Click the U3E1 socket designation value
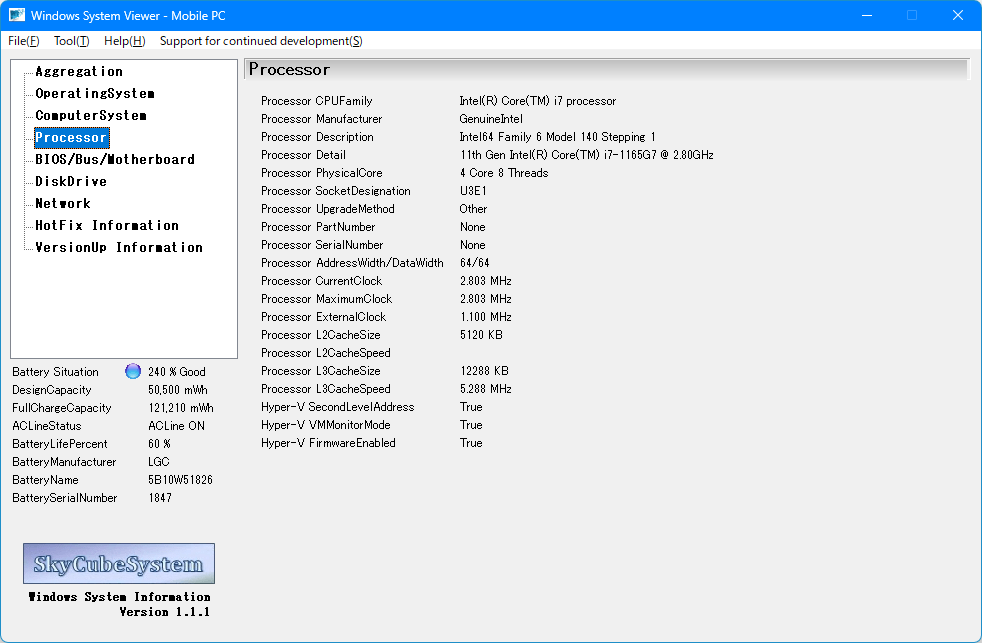The width and height of the screenshot is (982, 643). coord(473,191)
